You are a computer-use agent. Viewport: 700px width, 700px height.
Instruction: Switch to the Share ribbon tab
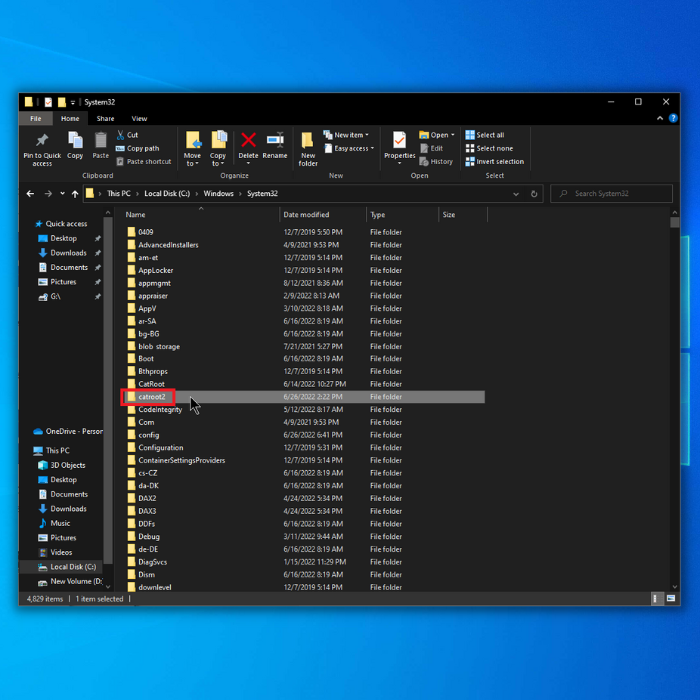105,118
